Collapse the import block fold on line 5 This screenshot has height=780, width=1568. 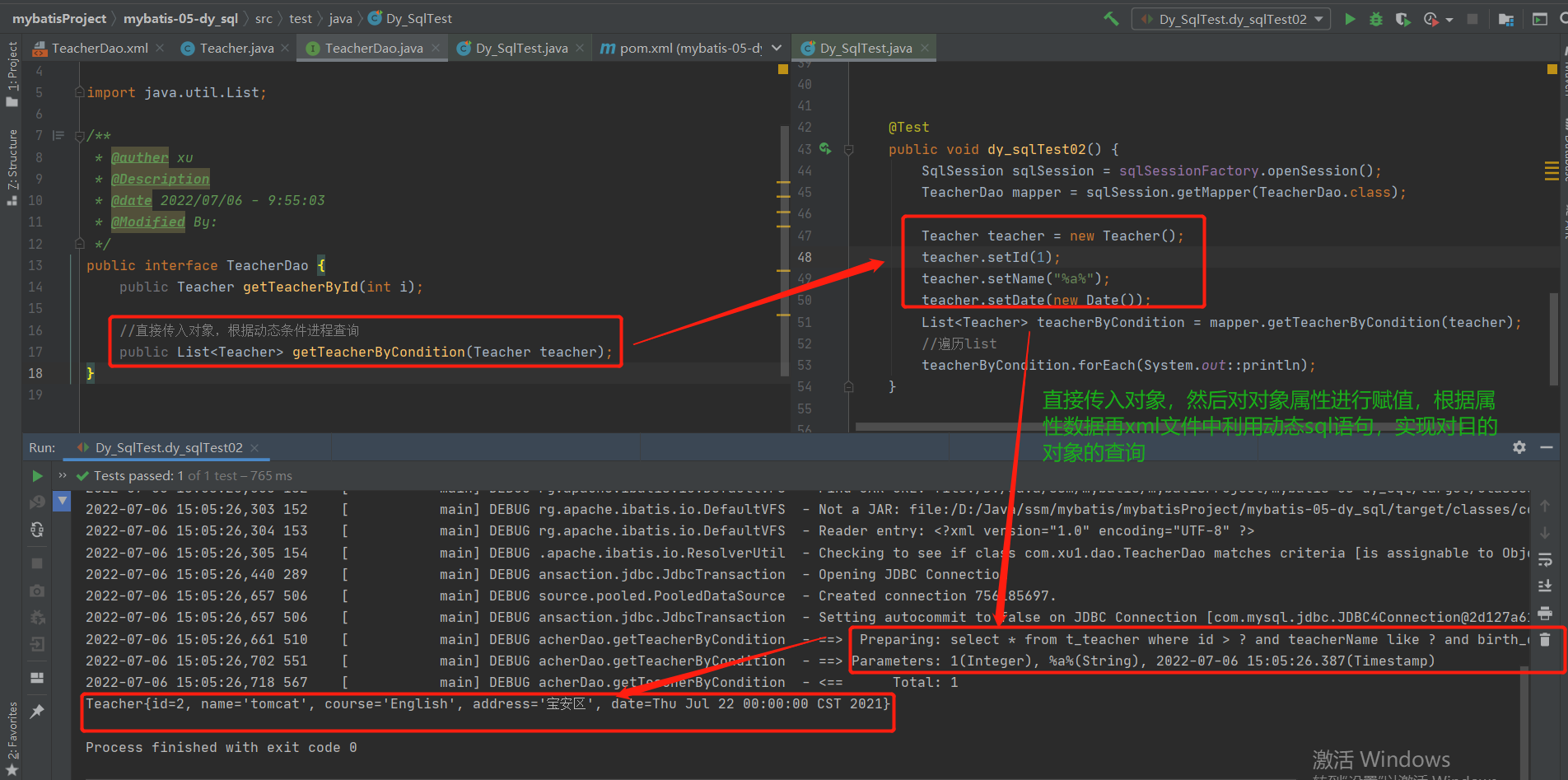[x=80, y=92]
